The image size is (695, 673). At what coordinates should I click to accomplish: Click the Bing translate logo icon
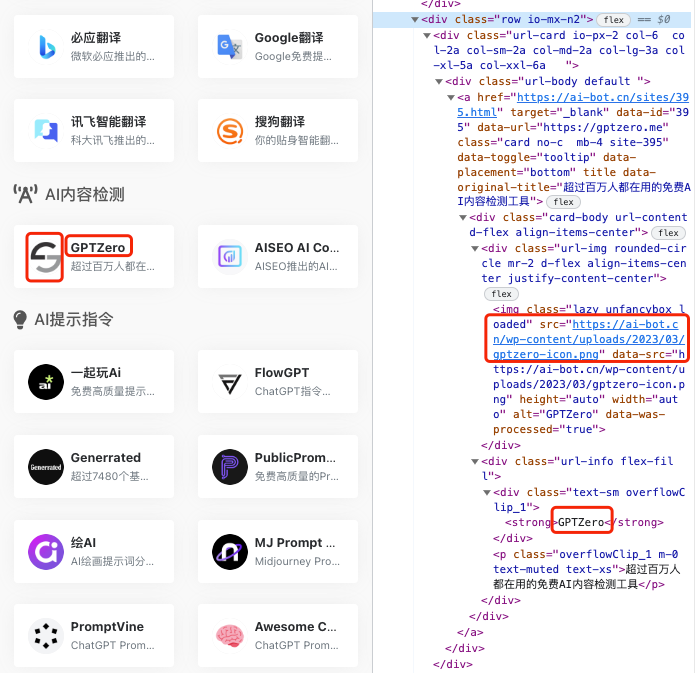pos(46,47)
